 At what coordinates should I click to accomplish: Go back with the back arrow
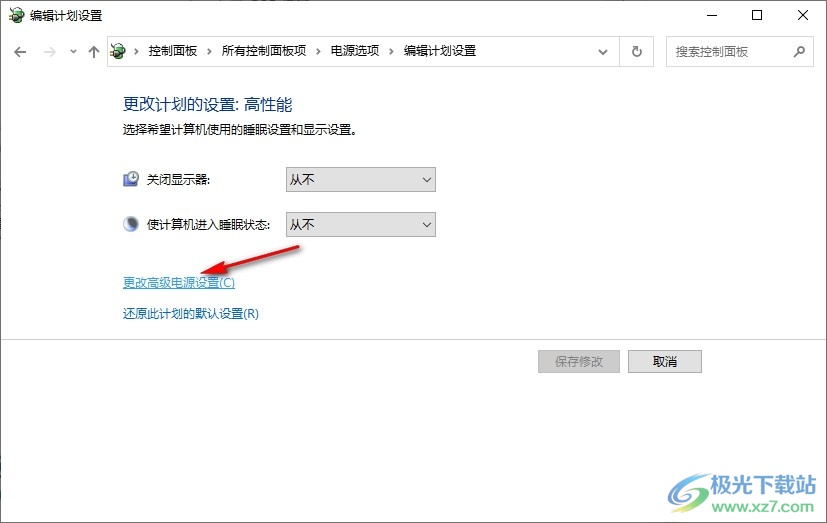[x=20, y=52]
